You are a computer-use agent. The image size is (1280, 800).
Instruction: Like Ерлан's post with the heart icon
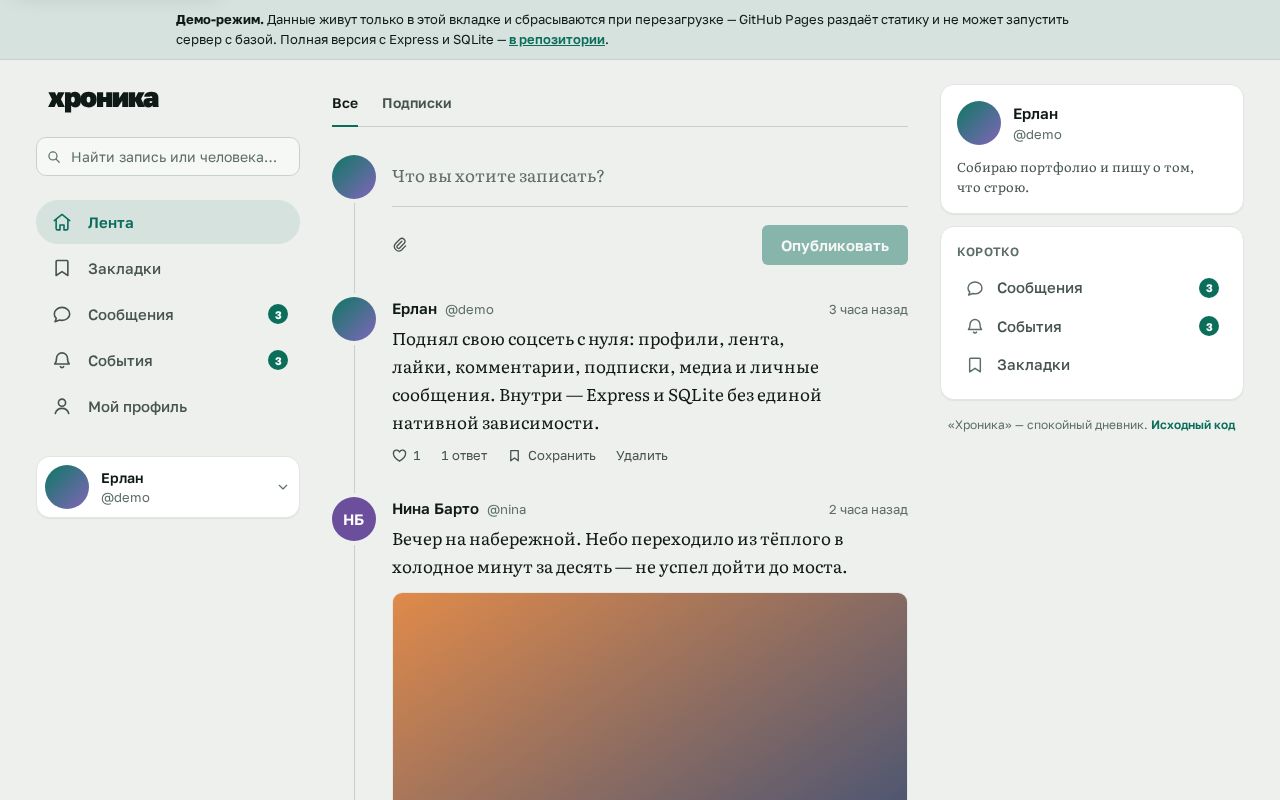click(x=399, y=455)
